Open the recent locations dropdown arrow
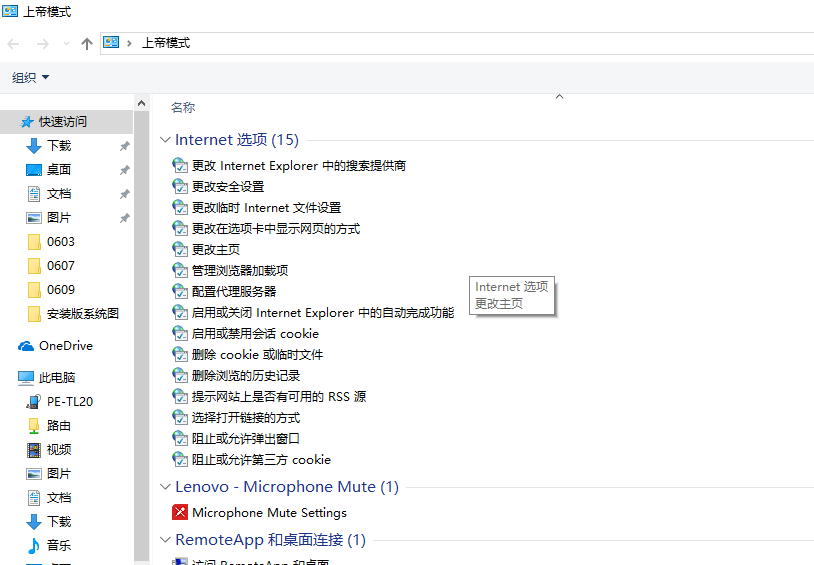 66,44
